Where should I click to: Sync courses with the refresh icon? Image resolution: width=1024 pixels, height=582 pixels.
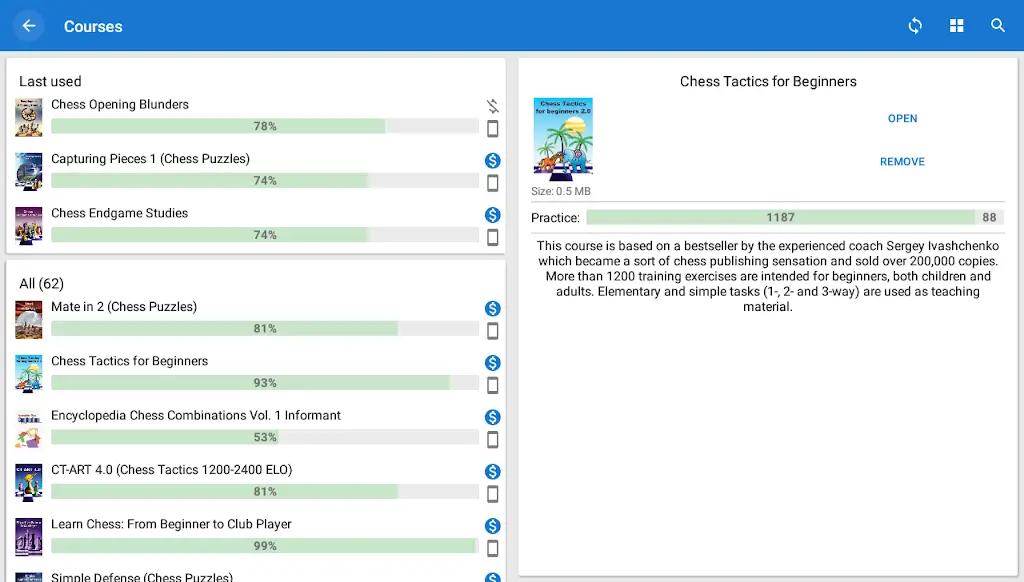[x=915, y=26]
